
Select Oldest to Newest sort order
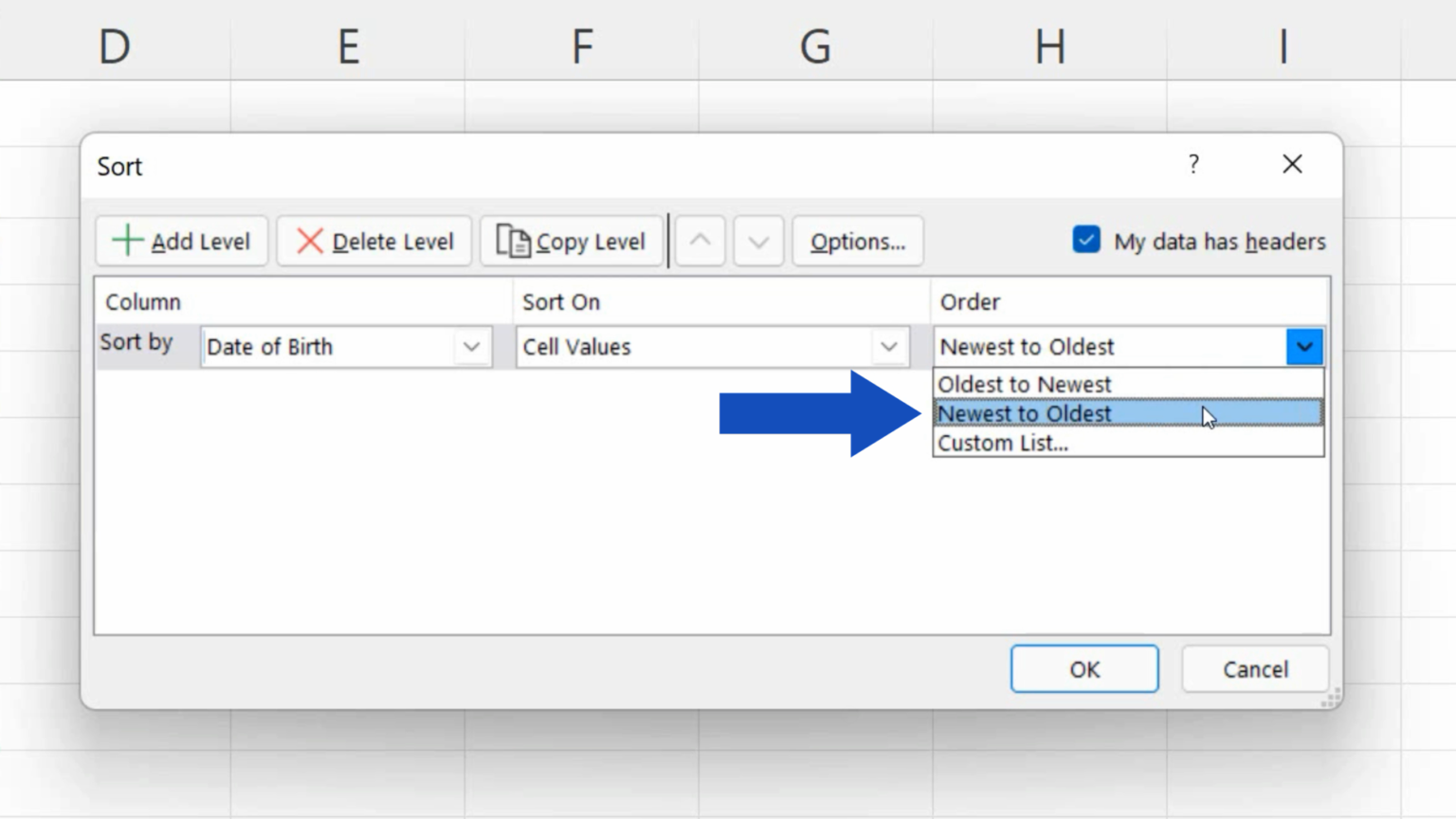pyautogui.click(x=1024, y=384)
